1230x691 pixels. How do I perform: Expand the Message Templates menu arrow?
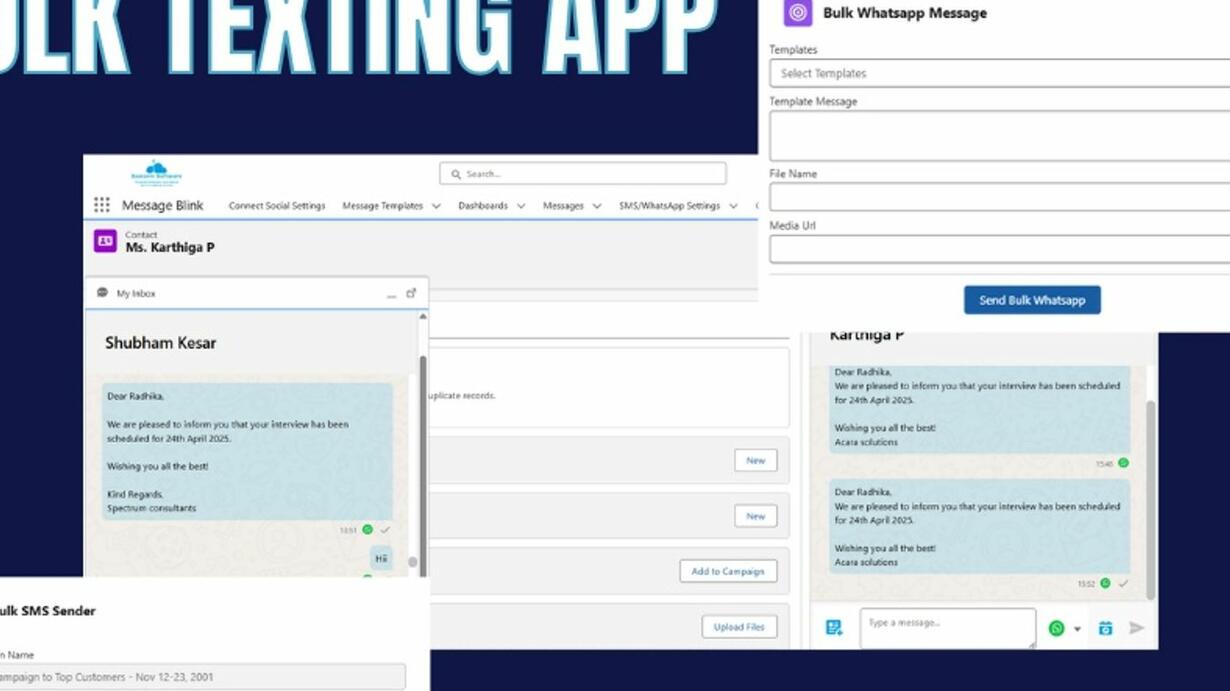(x=436, y=206)
